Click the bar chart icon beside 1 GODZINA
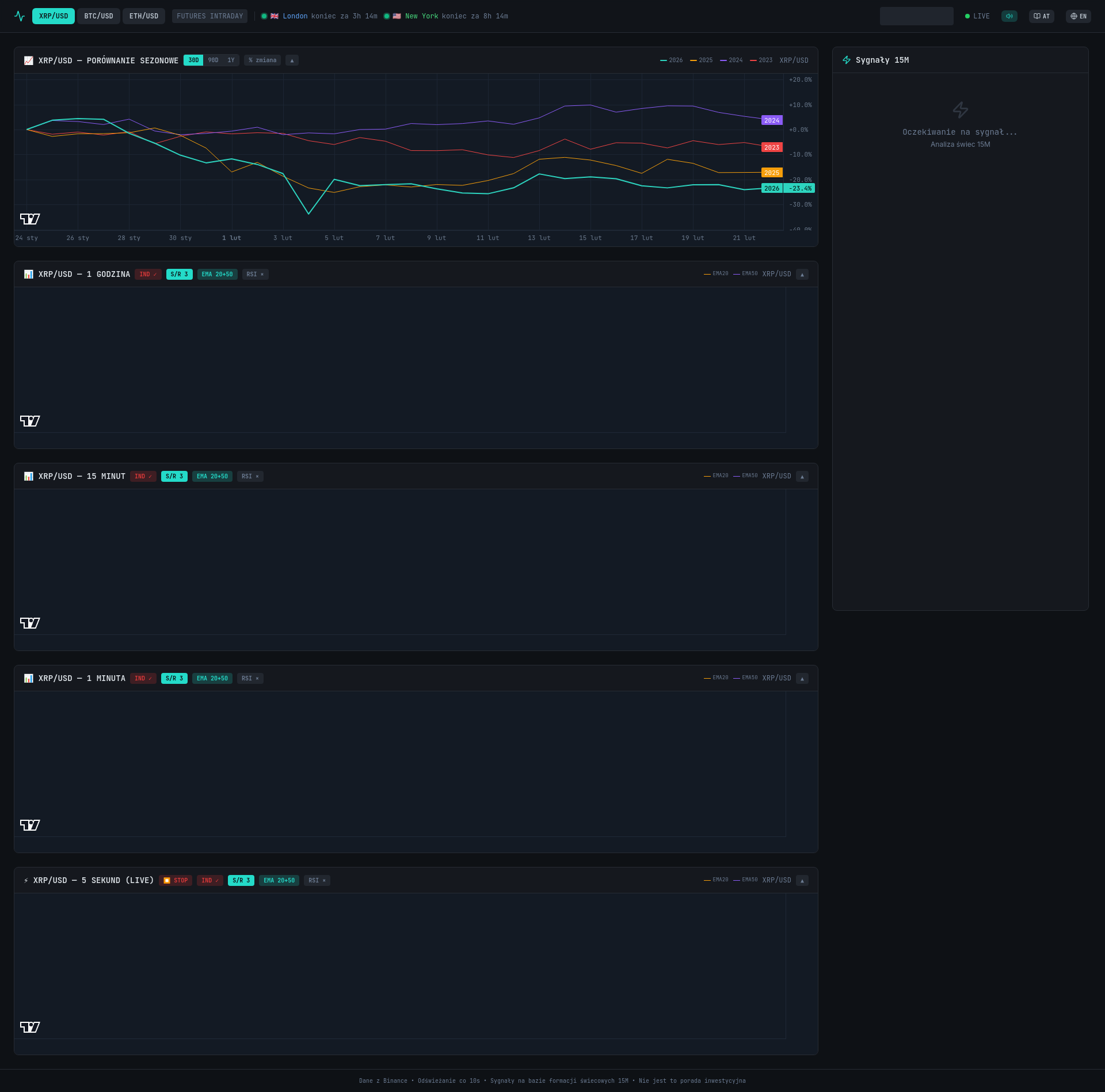 (x=28, y=274)
